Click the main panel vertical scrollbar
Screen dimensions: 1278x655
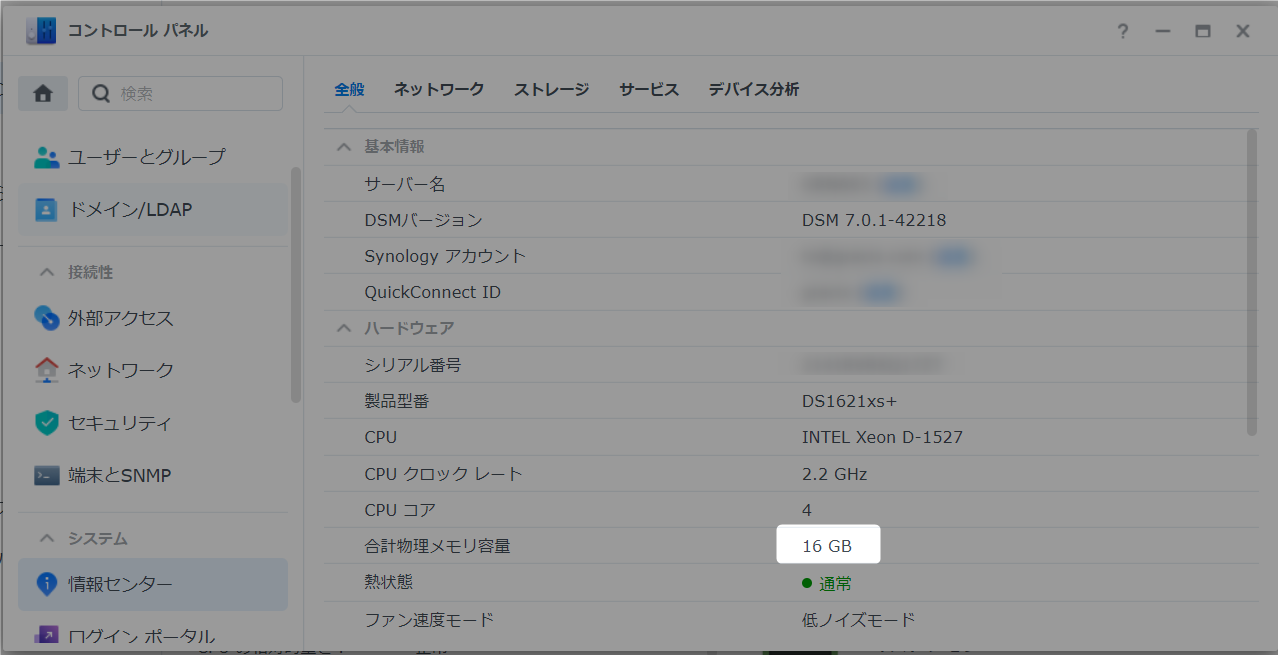pos(1252,283)
